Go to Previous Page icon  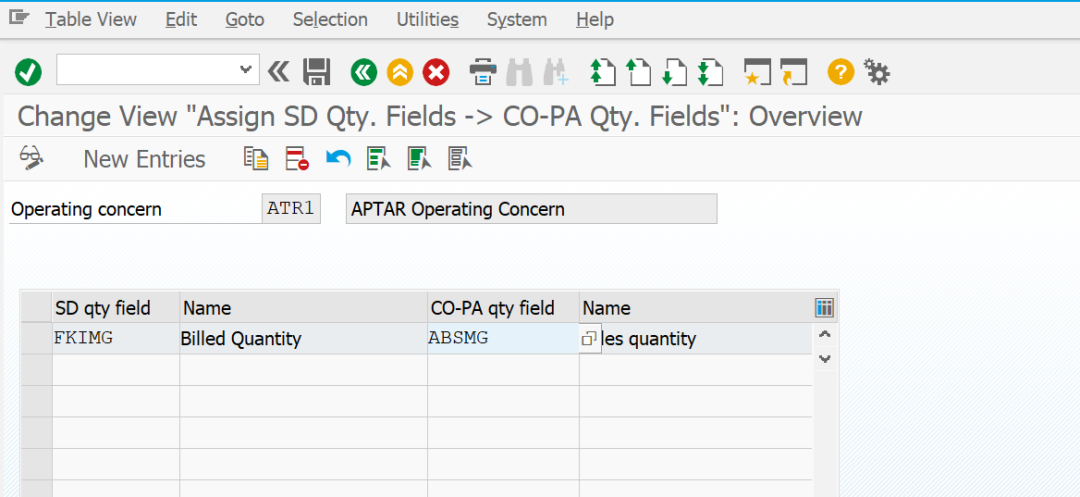638,72
